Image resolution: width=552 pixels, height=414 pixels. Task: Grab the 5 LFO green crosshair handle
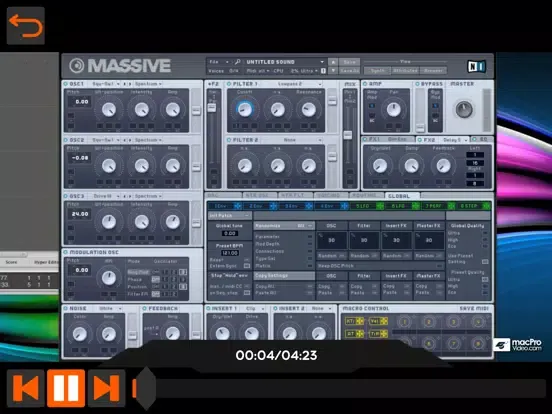click(380, 206)
